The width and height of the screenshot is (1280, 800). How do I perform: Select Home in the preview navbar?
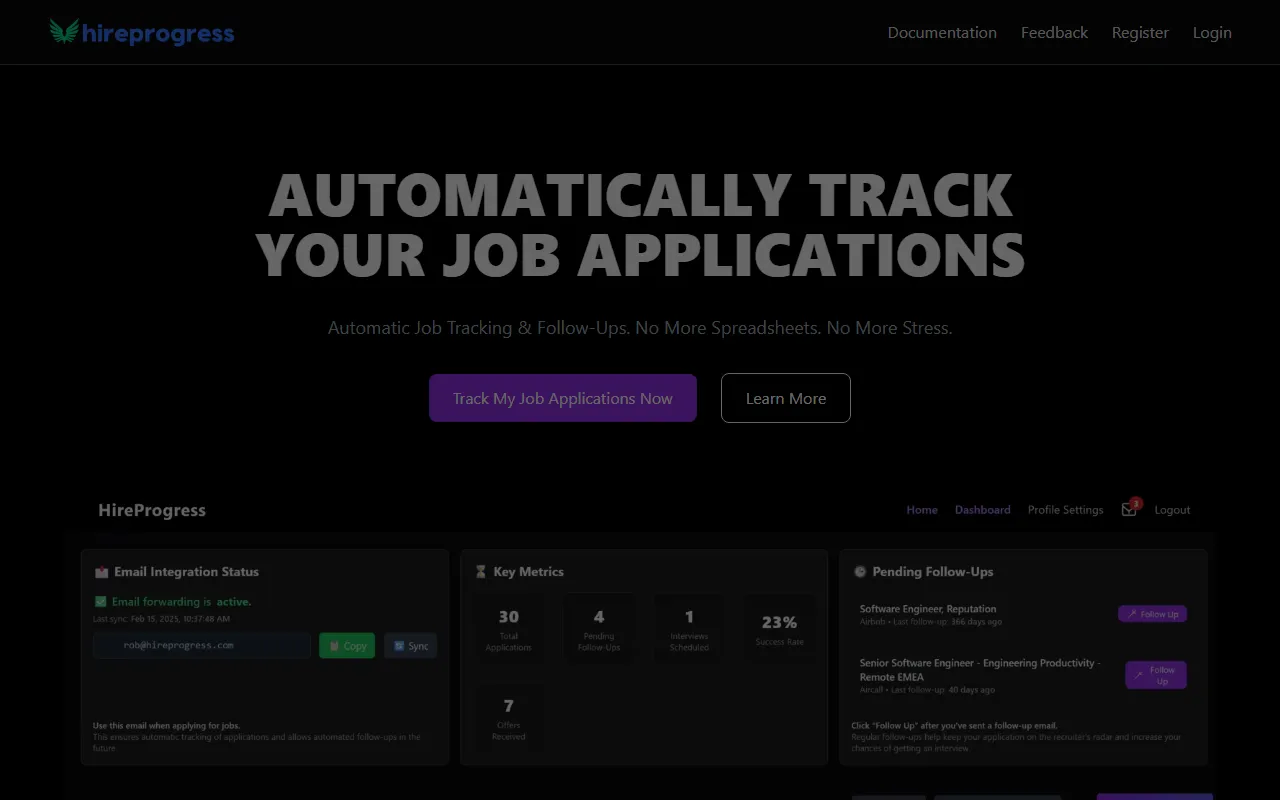pyautogui.click(x=922, y=510)
